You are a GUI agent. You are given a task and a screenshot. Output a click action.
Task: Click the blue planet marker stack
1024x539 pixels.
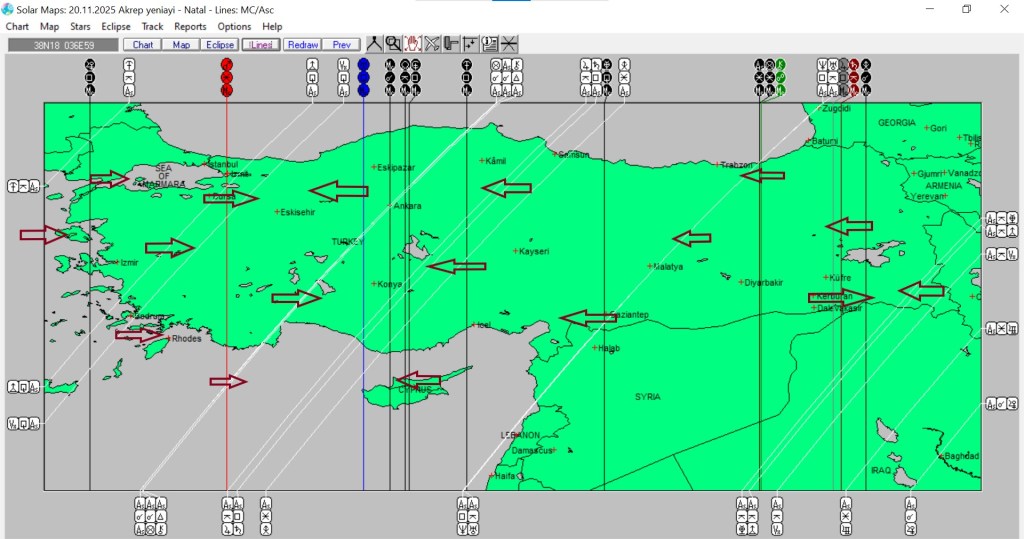[363, 77]
